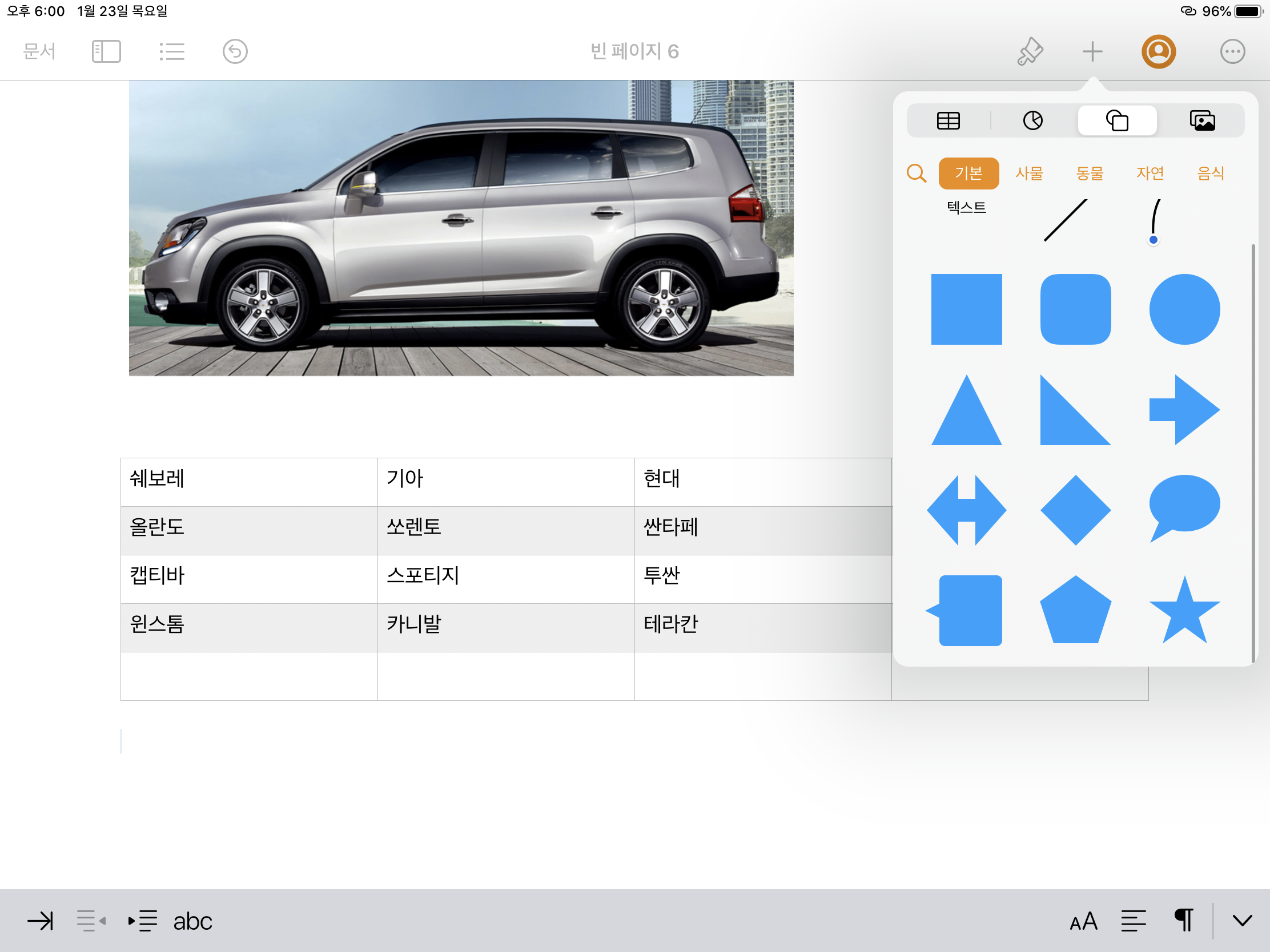This screenshot has width=1270, height=952.
Task: Select the 동물 shape category
Action: [1089, 174]
